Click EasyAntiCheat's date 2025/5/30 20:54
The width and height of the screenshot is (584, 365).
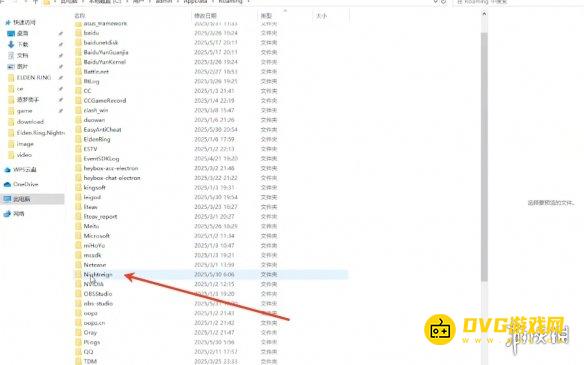[x=216, y=130]
